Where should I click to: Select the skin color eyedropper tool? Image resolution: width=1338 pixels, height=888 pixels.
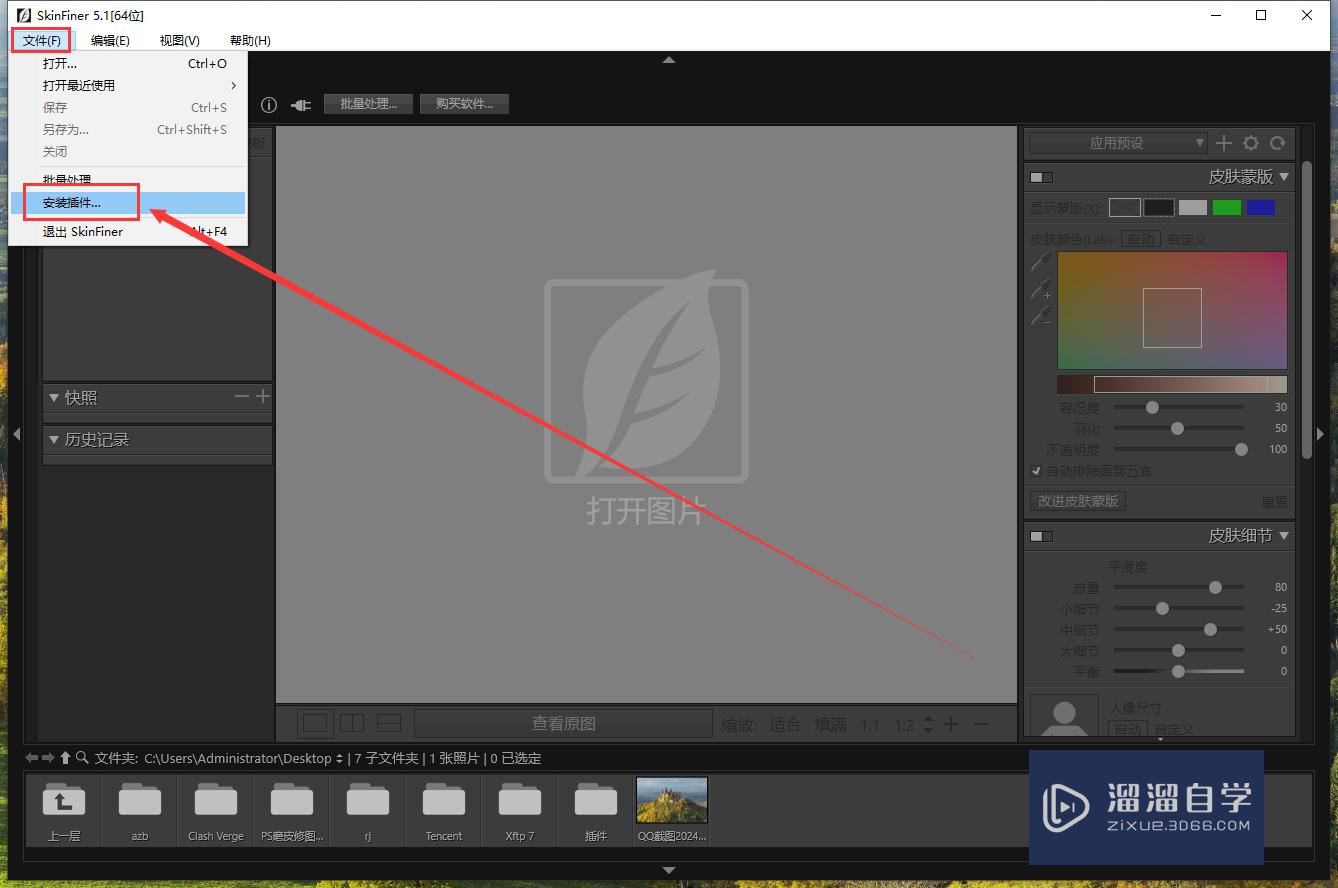[x=1041, y=261]
